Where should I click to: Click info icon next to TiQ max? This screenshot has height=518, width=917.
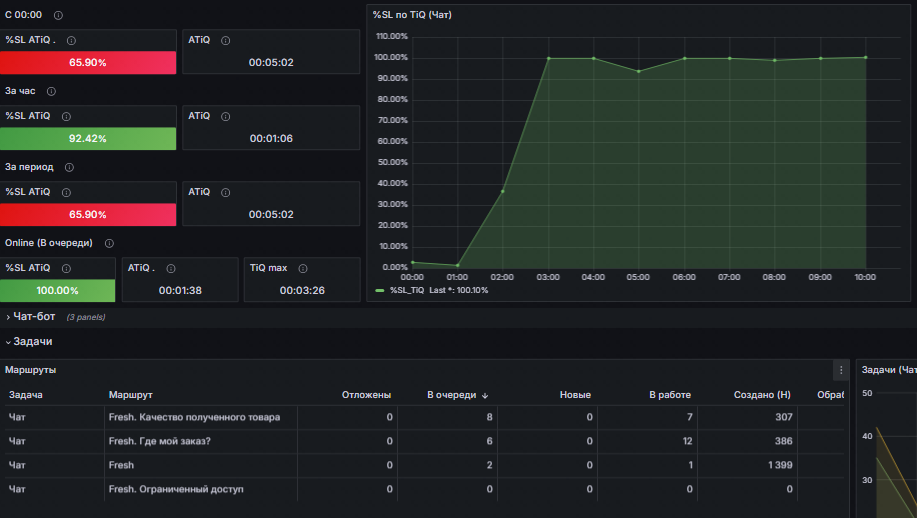tap(303, 268)
